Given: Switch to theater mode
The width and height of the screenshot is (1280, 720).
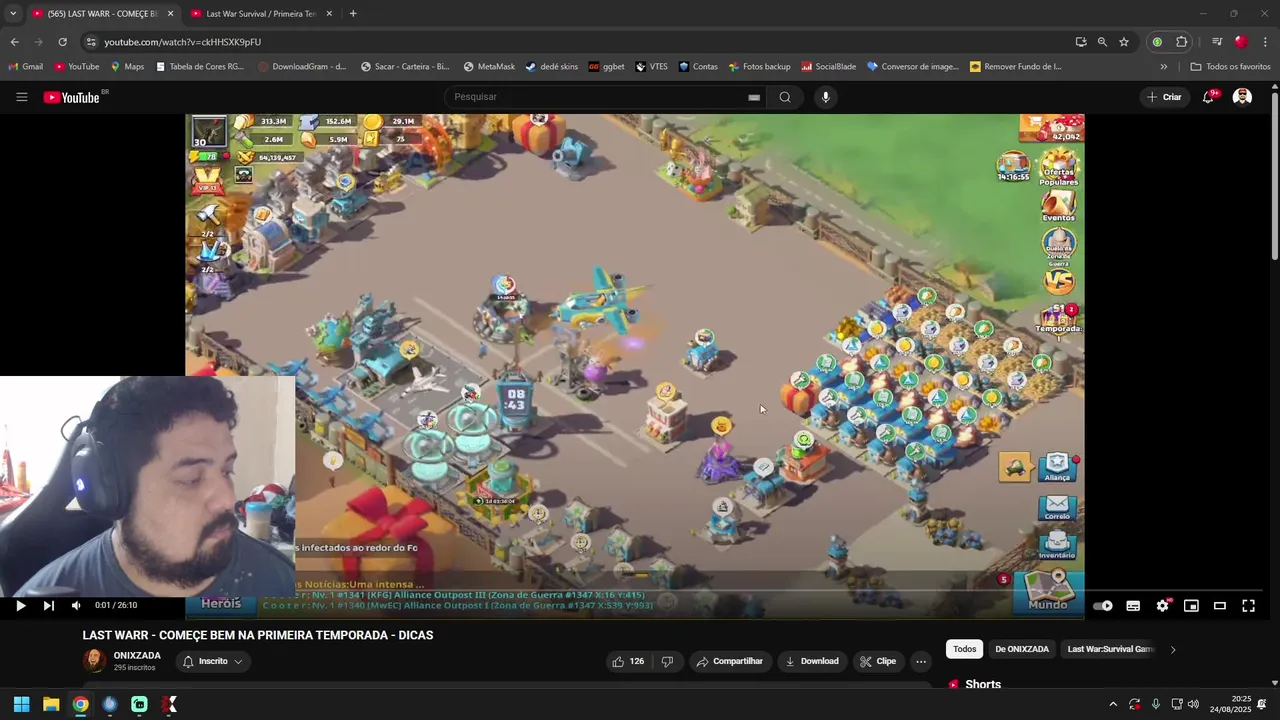Looking at the screenshot, I should 1220,605.
